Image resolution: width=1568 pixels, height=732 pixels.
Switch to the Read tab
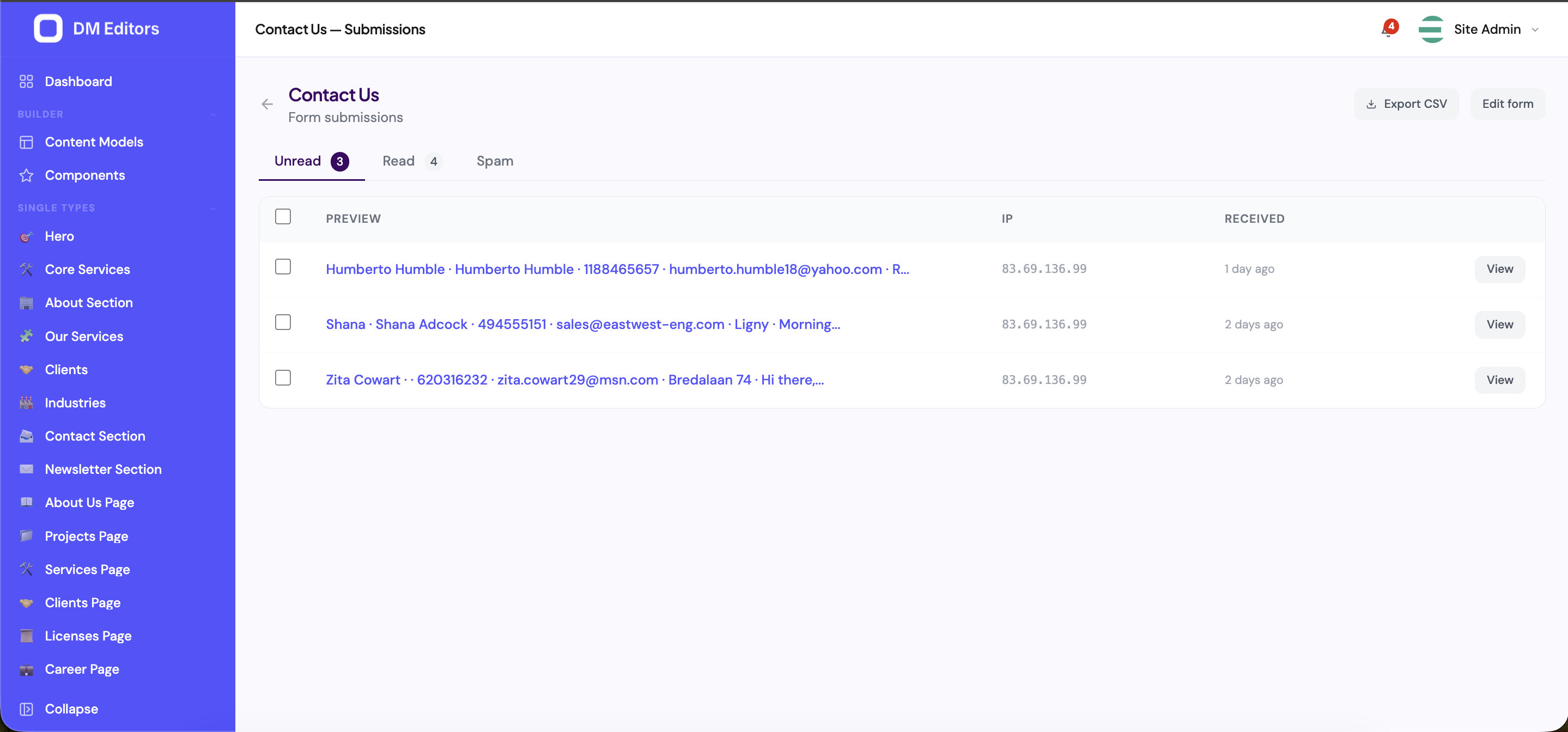(x=411, y=161)
